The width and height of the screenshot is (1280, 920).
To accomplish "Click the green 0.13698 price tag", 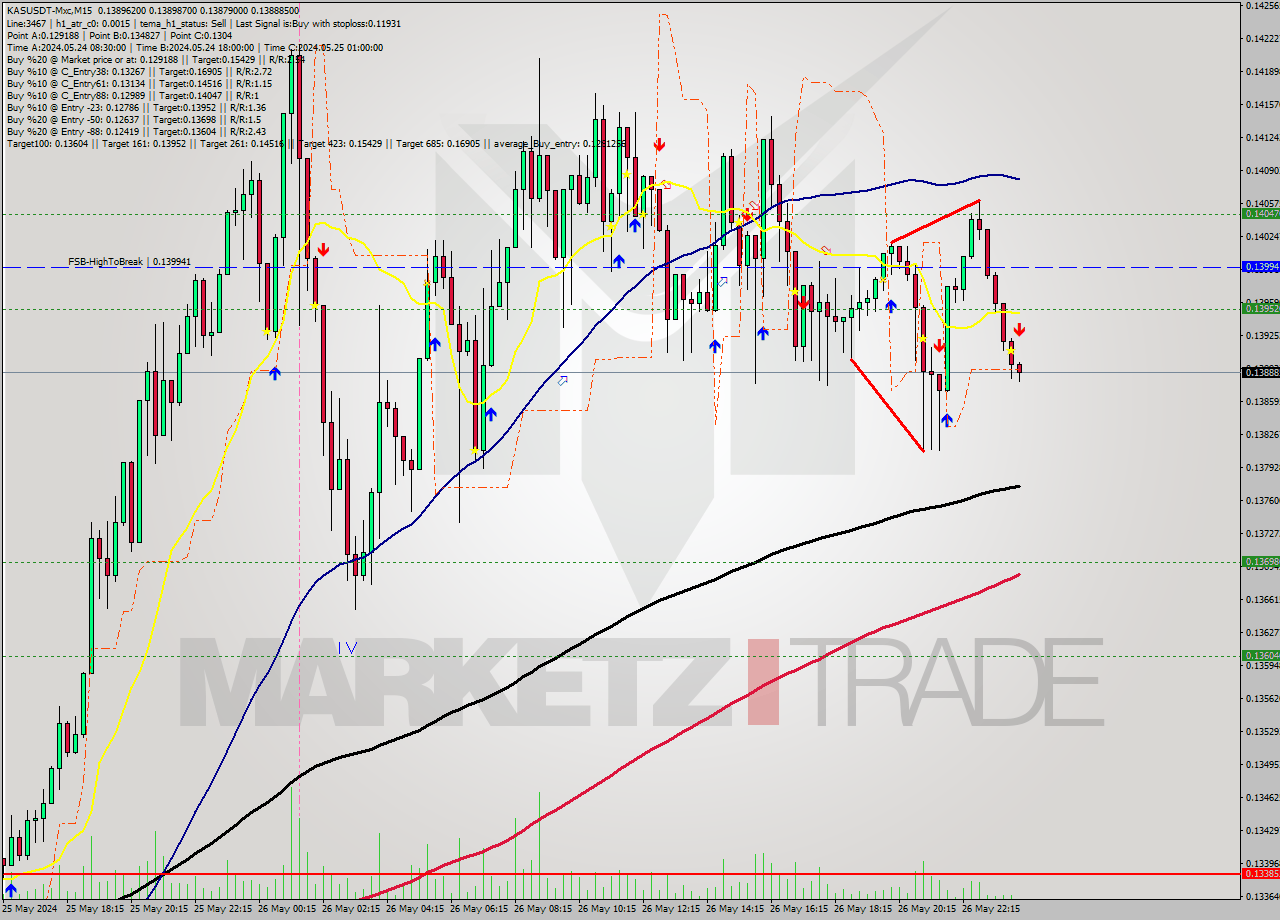I will tap(1259, 562).
